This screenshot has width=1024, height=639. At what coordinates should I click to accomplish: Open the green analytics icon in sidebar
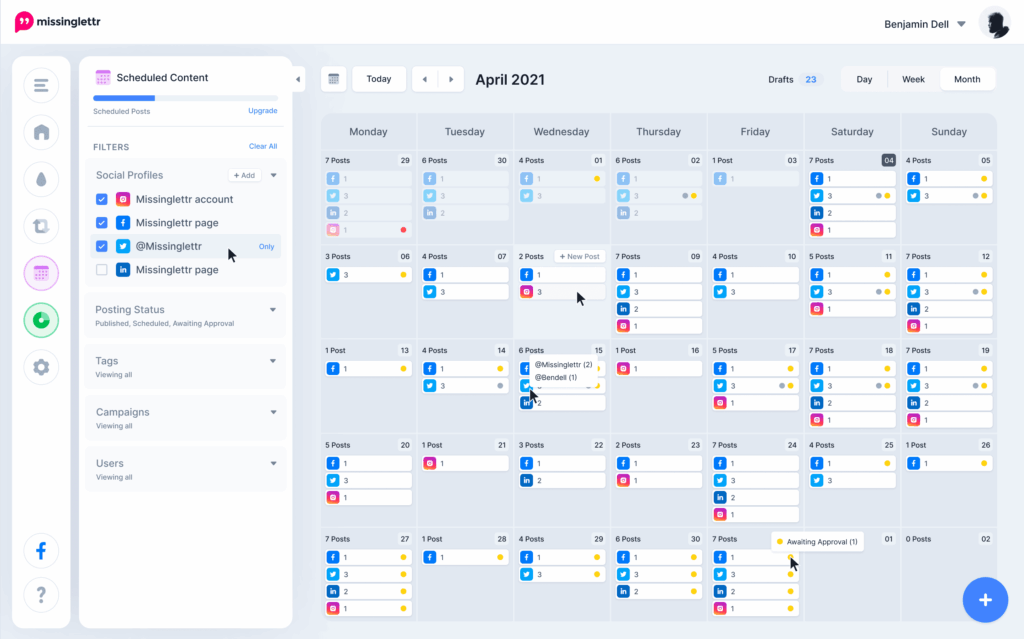point(41,320)
